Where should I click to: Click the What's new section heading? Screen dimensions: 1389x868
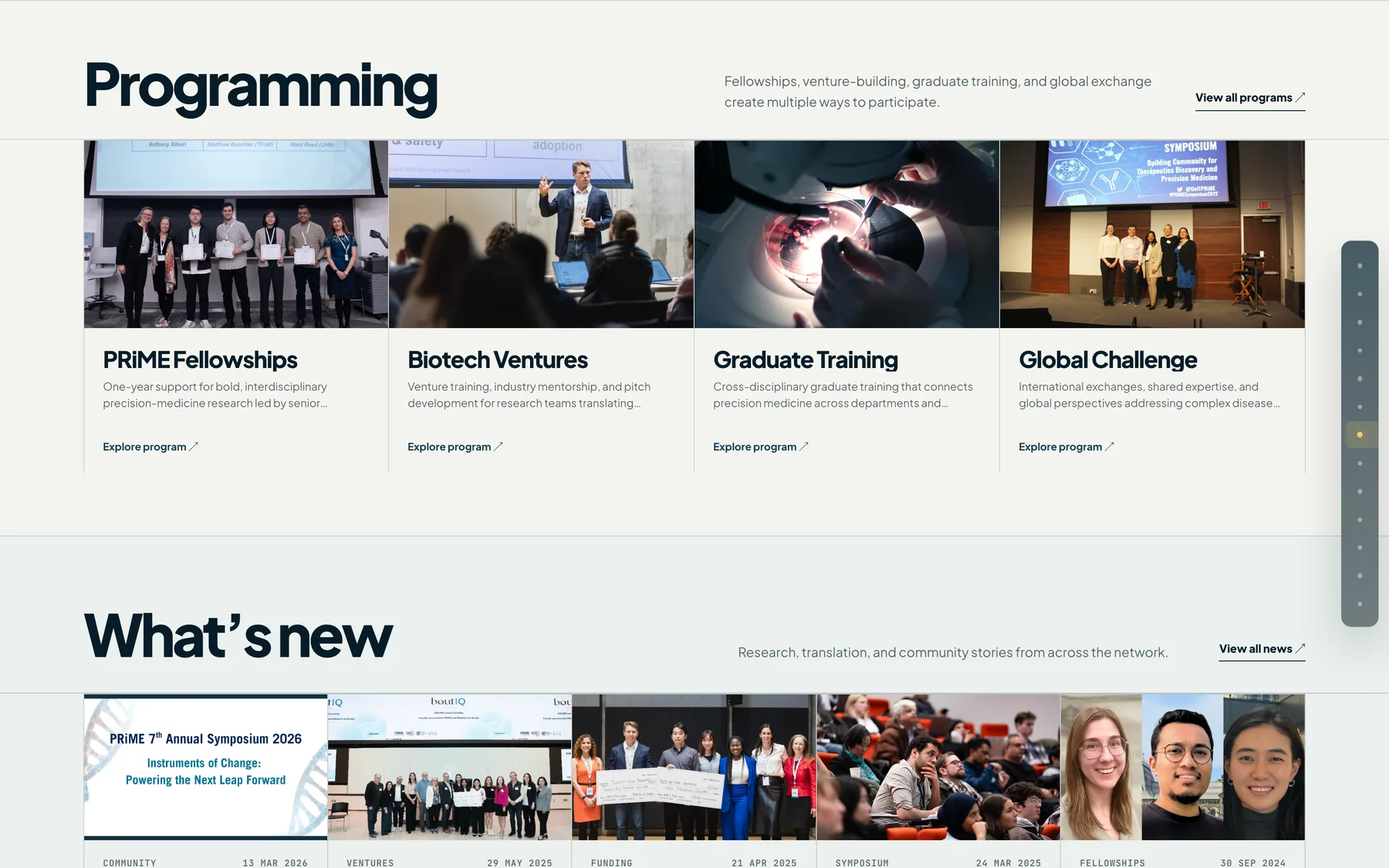coord(238,636)
